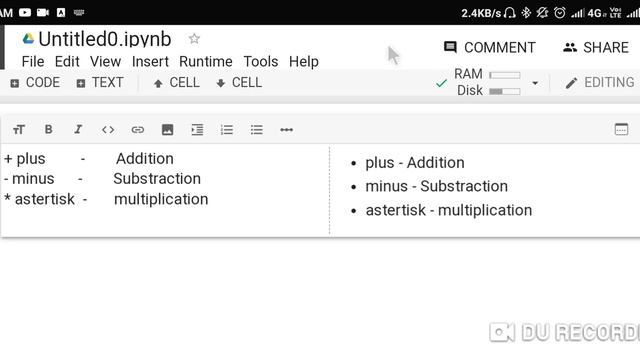Click the Disk usage bar
640x360 pixels.
(x=505, y=91)
